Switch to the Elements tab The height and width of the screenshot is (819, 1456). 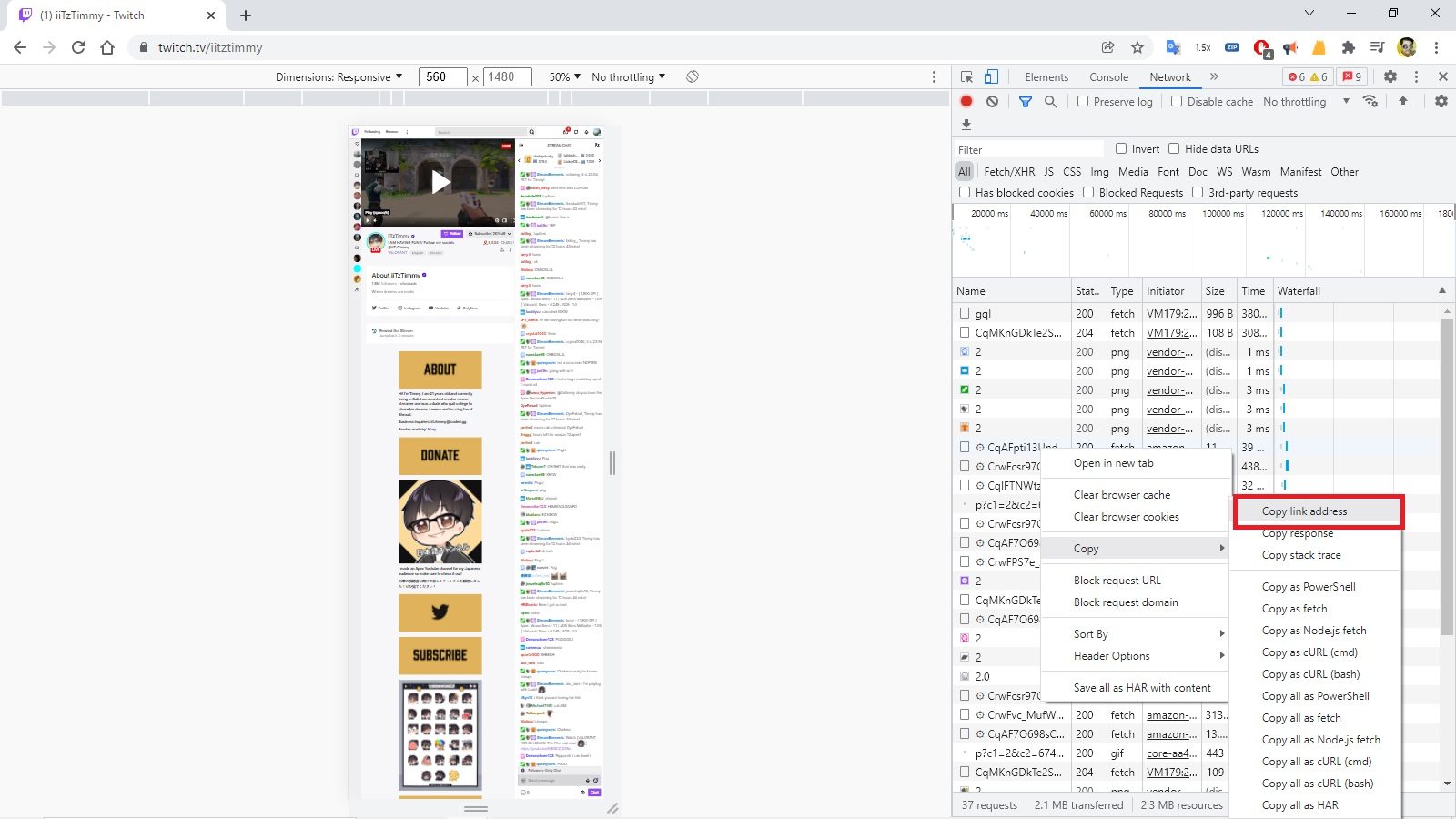[x=1046, y=77]
